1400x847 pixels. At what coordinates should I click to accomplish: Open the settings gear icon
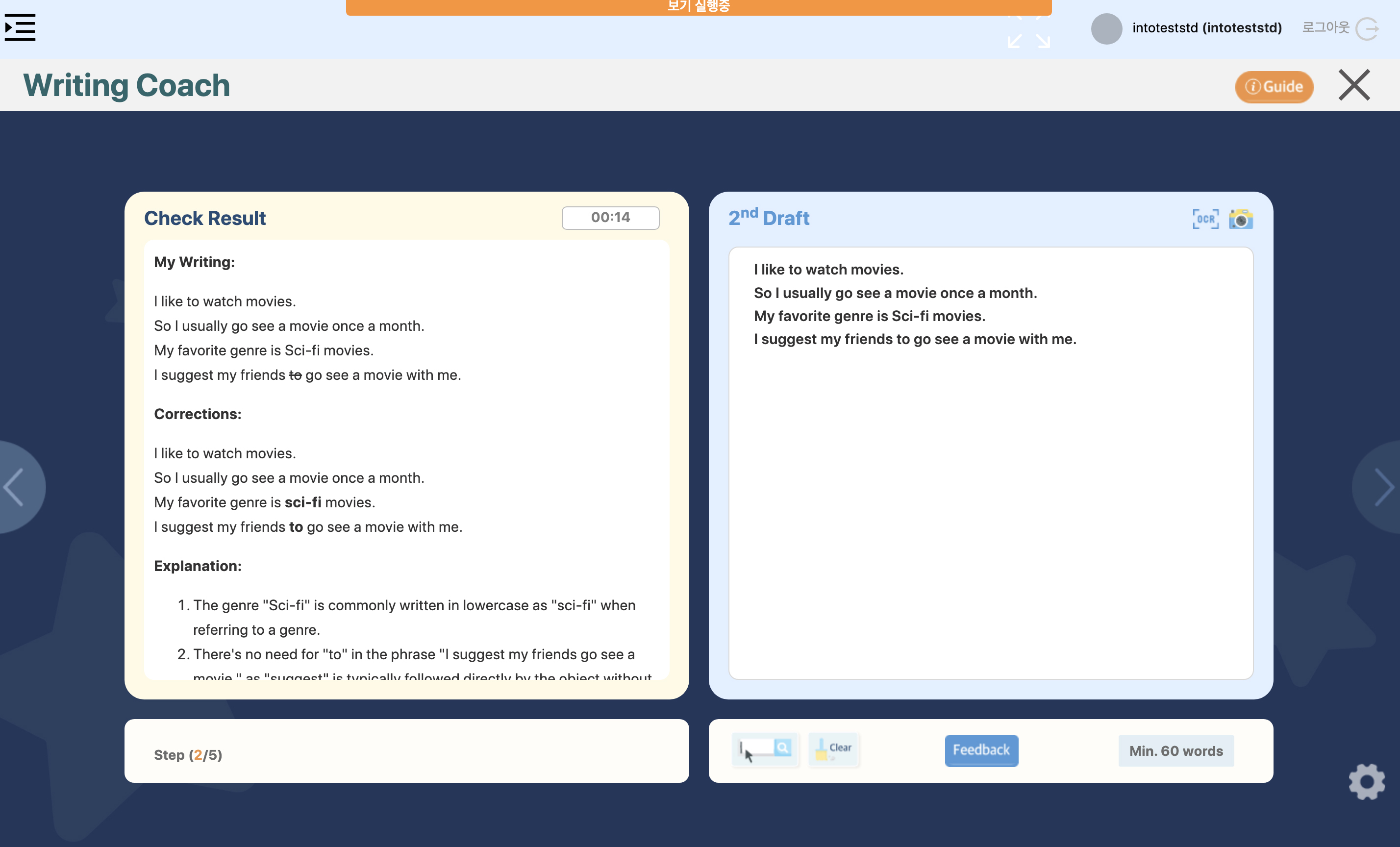click(1367, 782)
